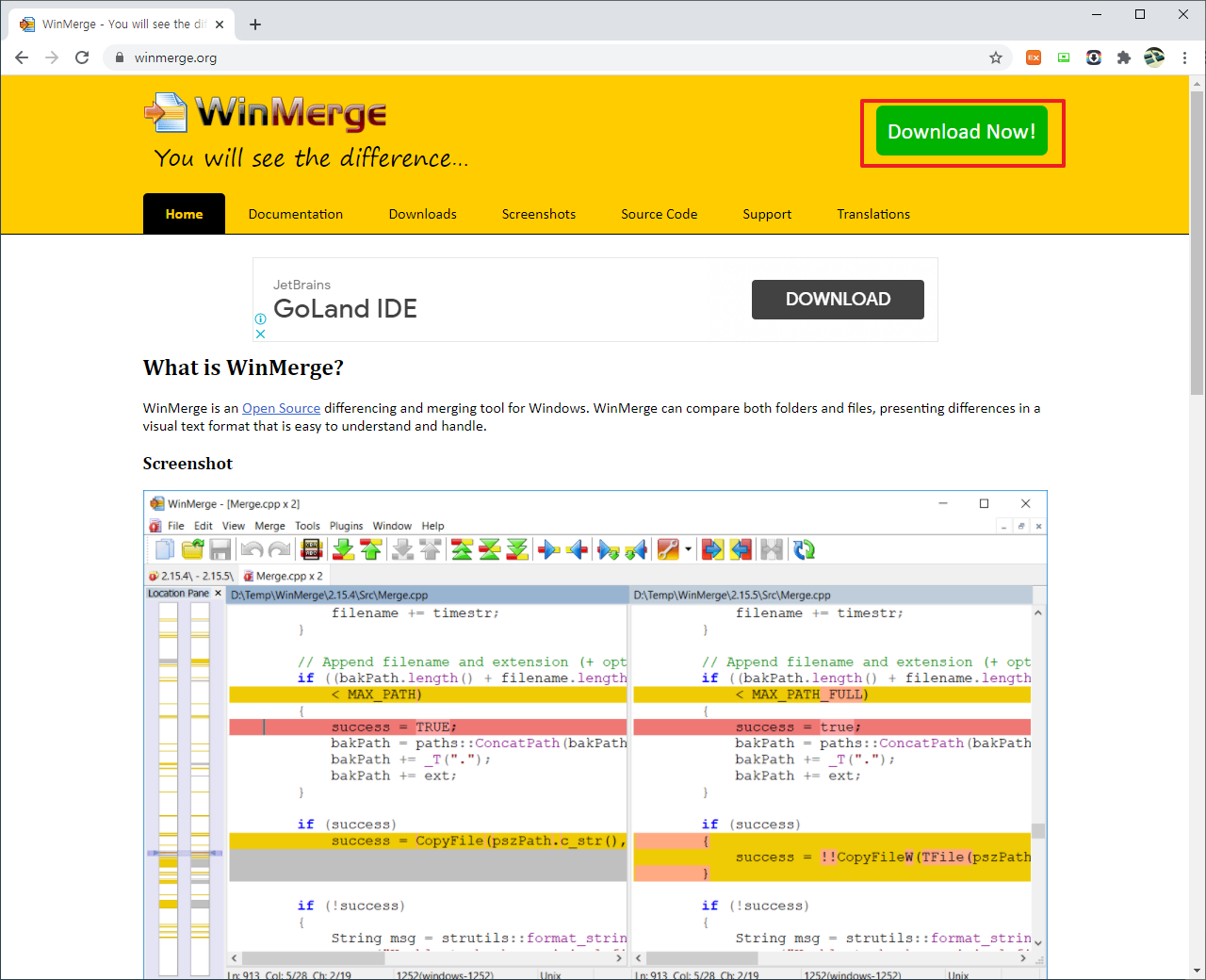Click the address bar showing winmerge.org
Viewport: 1206px width, 980px height.
(556, 57)
